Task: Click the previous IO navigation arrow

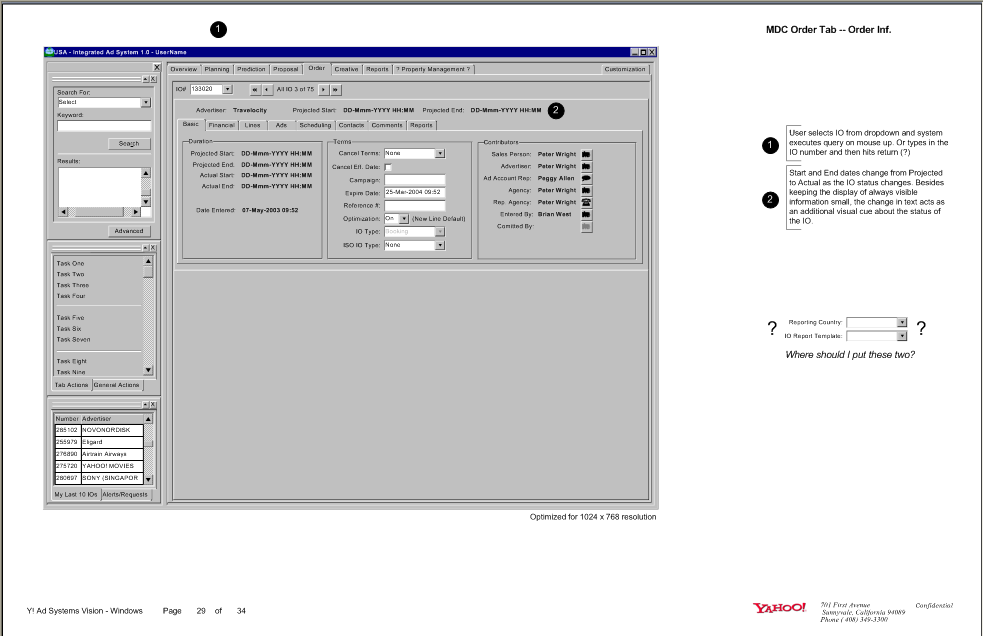Action: click(268, 90)
